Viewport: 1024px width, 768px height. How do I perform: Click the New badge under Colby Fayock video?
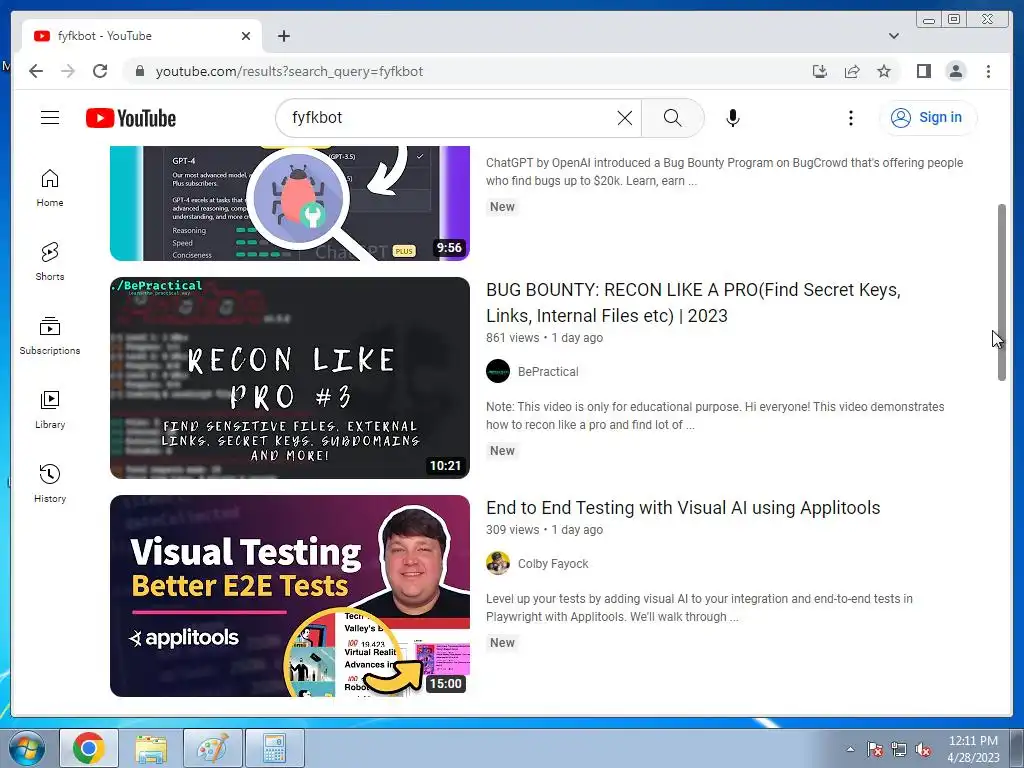502,643
